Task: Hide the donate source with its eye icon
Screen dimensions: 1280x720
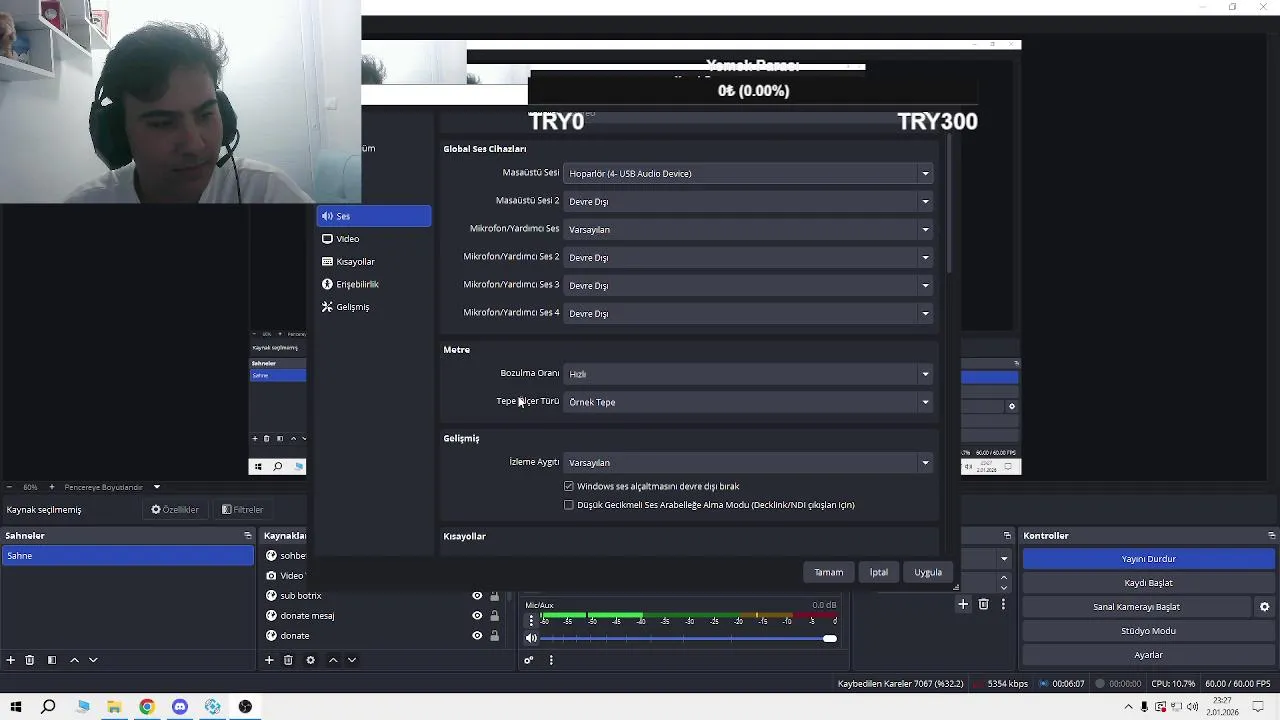Action: (x=477, y=636)
